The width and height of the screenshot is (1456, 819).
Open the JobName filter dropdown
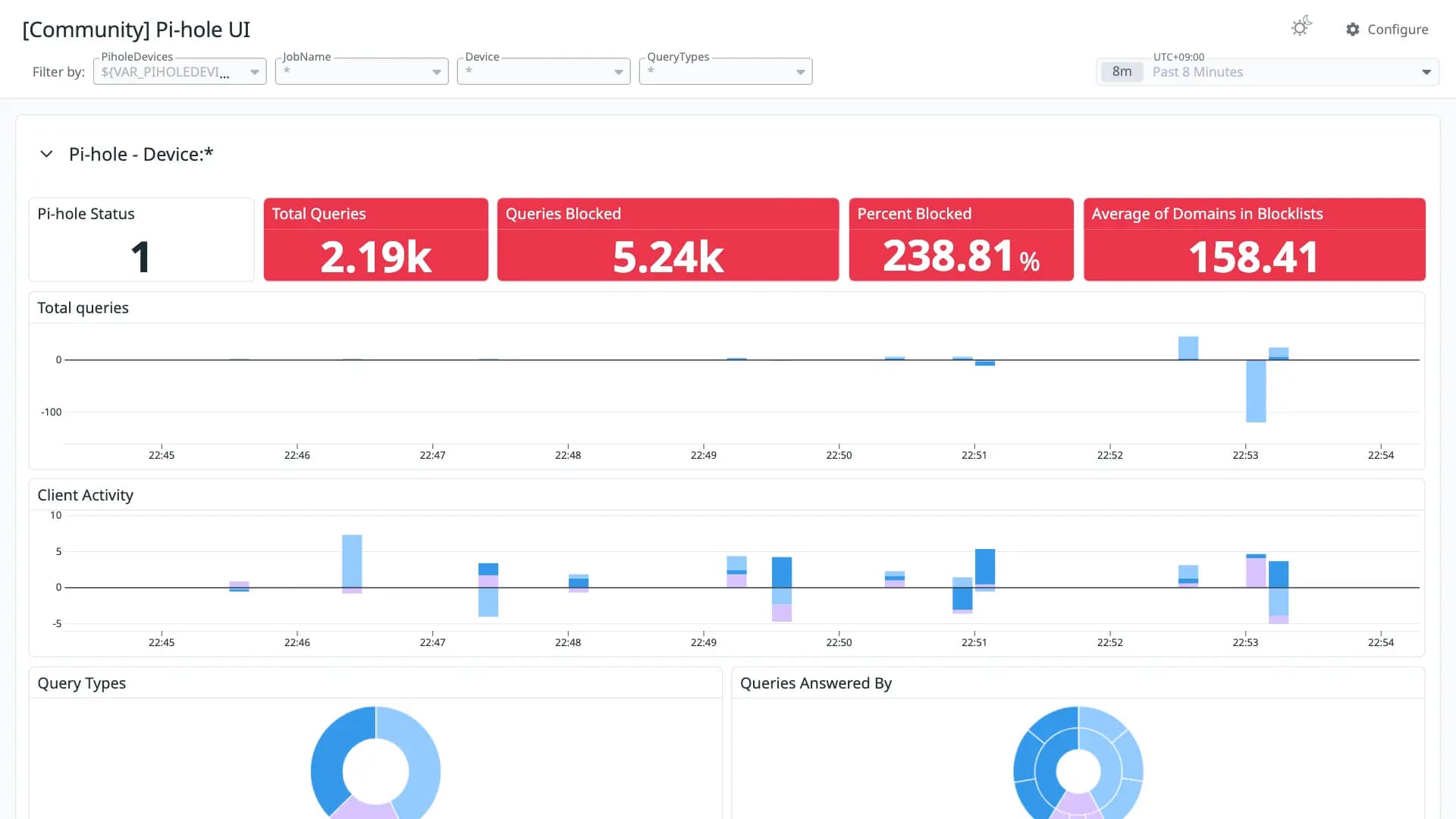pos(362,71)
